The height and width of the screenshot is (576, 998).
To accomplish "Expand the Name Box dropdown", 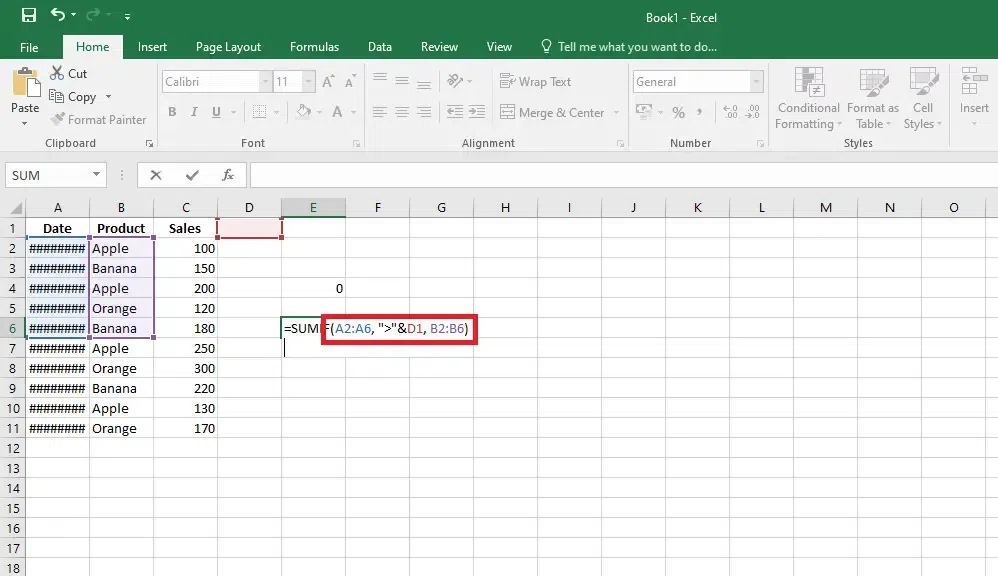I will click(x=96, y=174).
